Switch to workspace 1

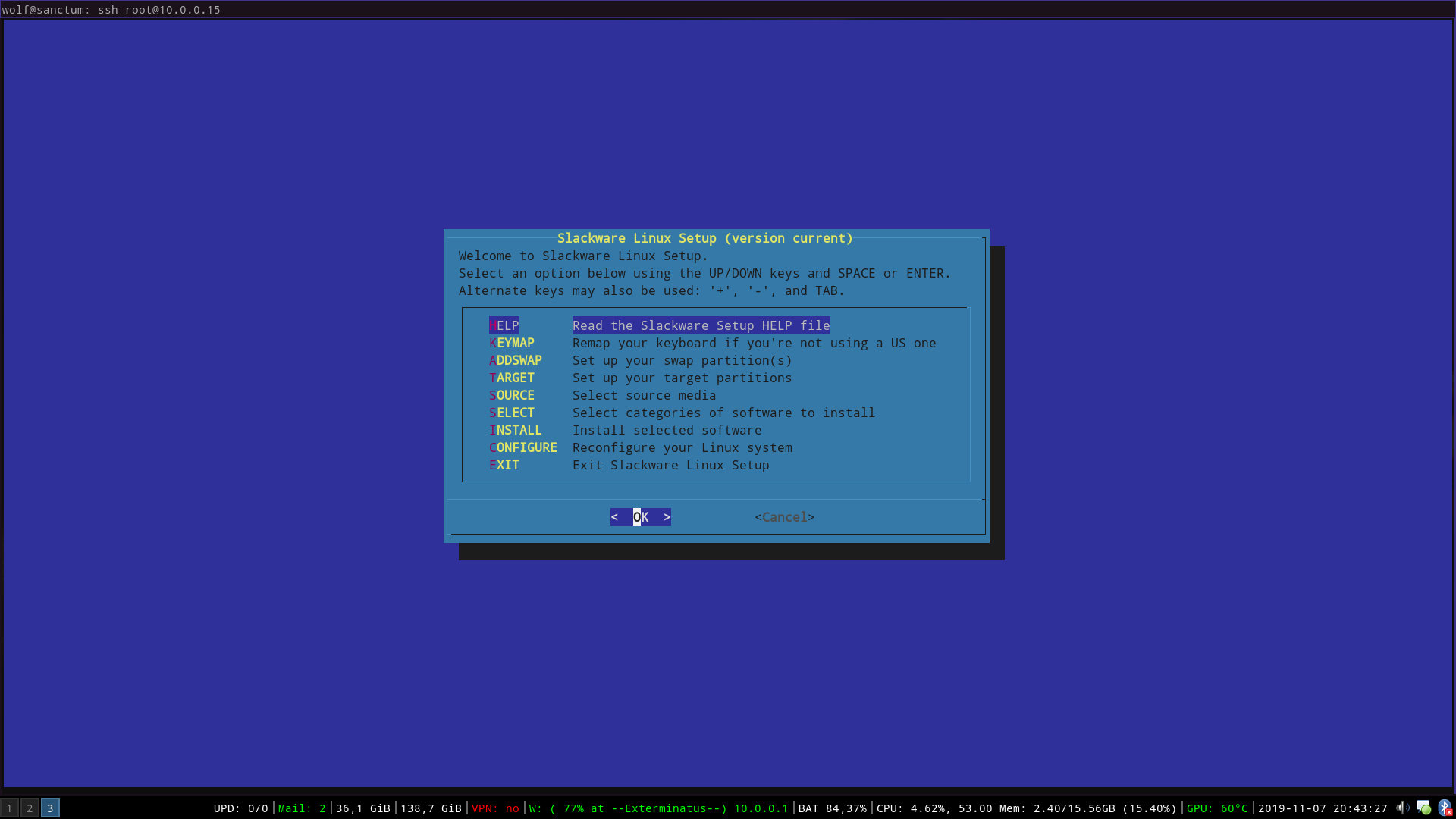coord(10,808)
